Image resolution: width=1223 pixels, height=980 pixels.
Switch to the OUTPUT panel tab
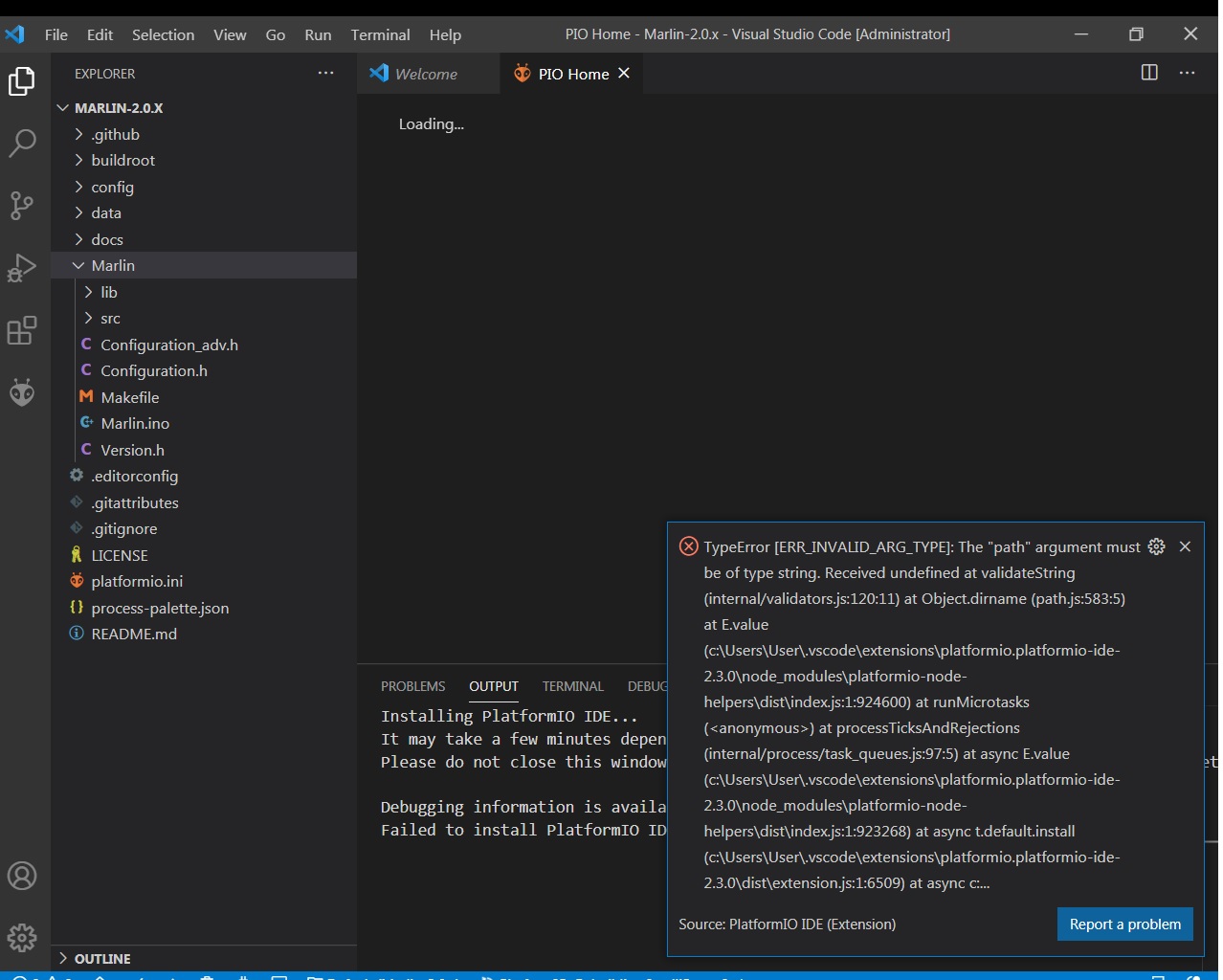(x=494, y=686)
